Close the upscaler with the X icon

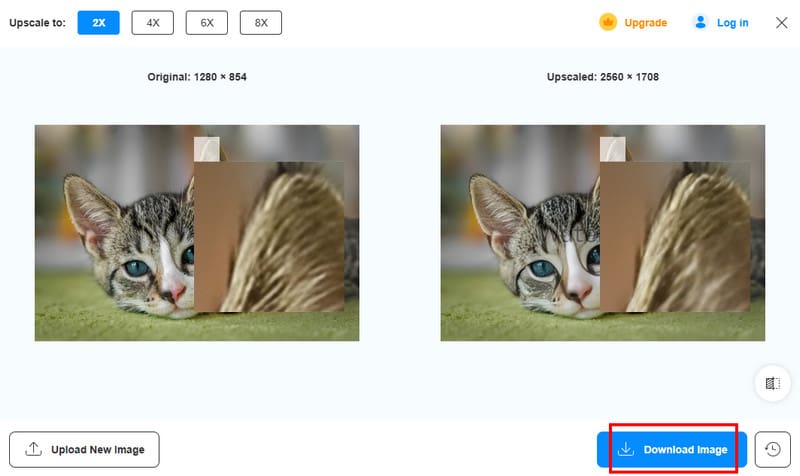pyautogui.click(x=782, y=22)
